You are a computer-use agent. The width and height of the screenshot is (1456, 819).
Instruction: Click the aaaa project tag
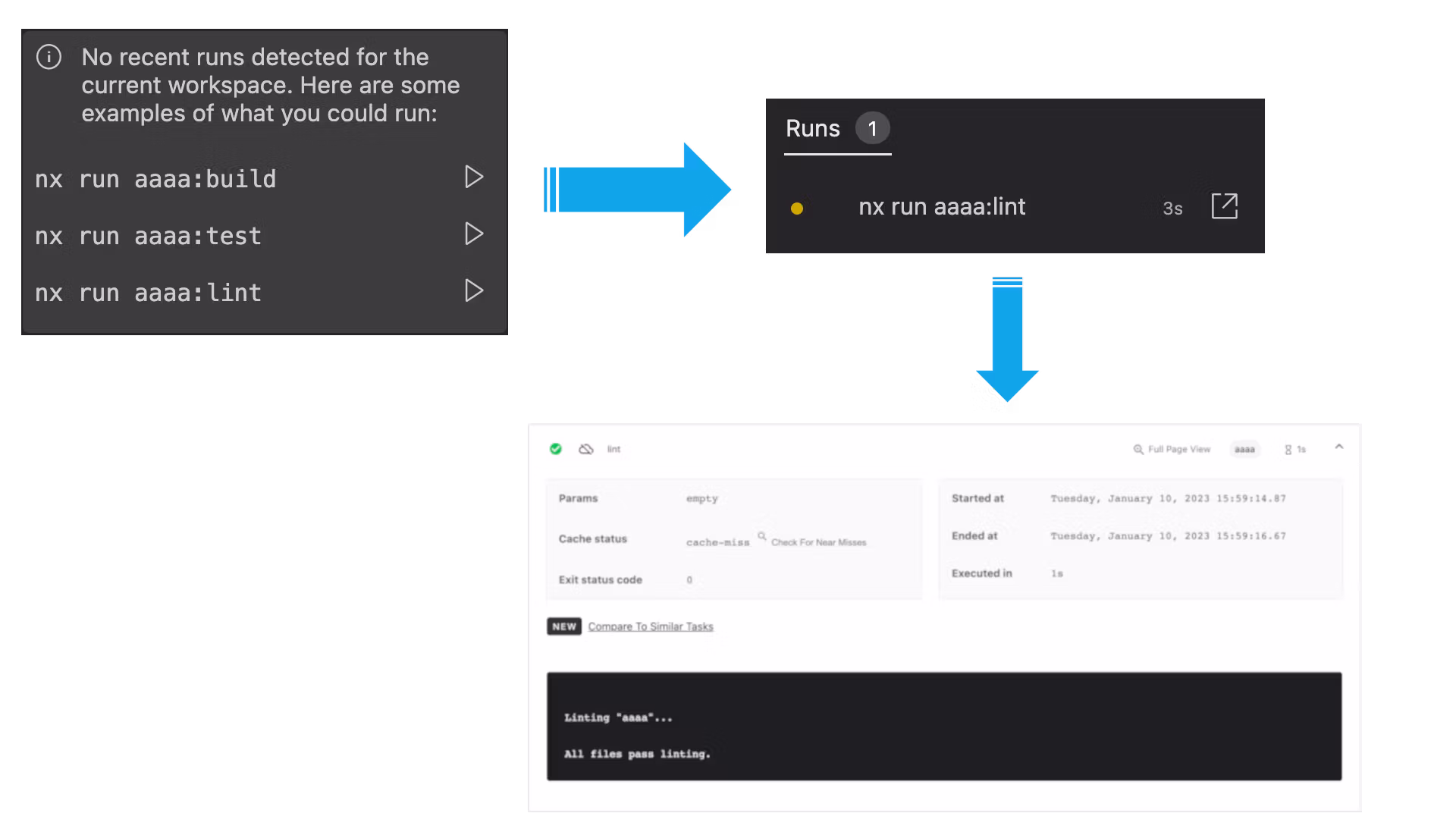click(x=1244, y=450)
